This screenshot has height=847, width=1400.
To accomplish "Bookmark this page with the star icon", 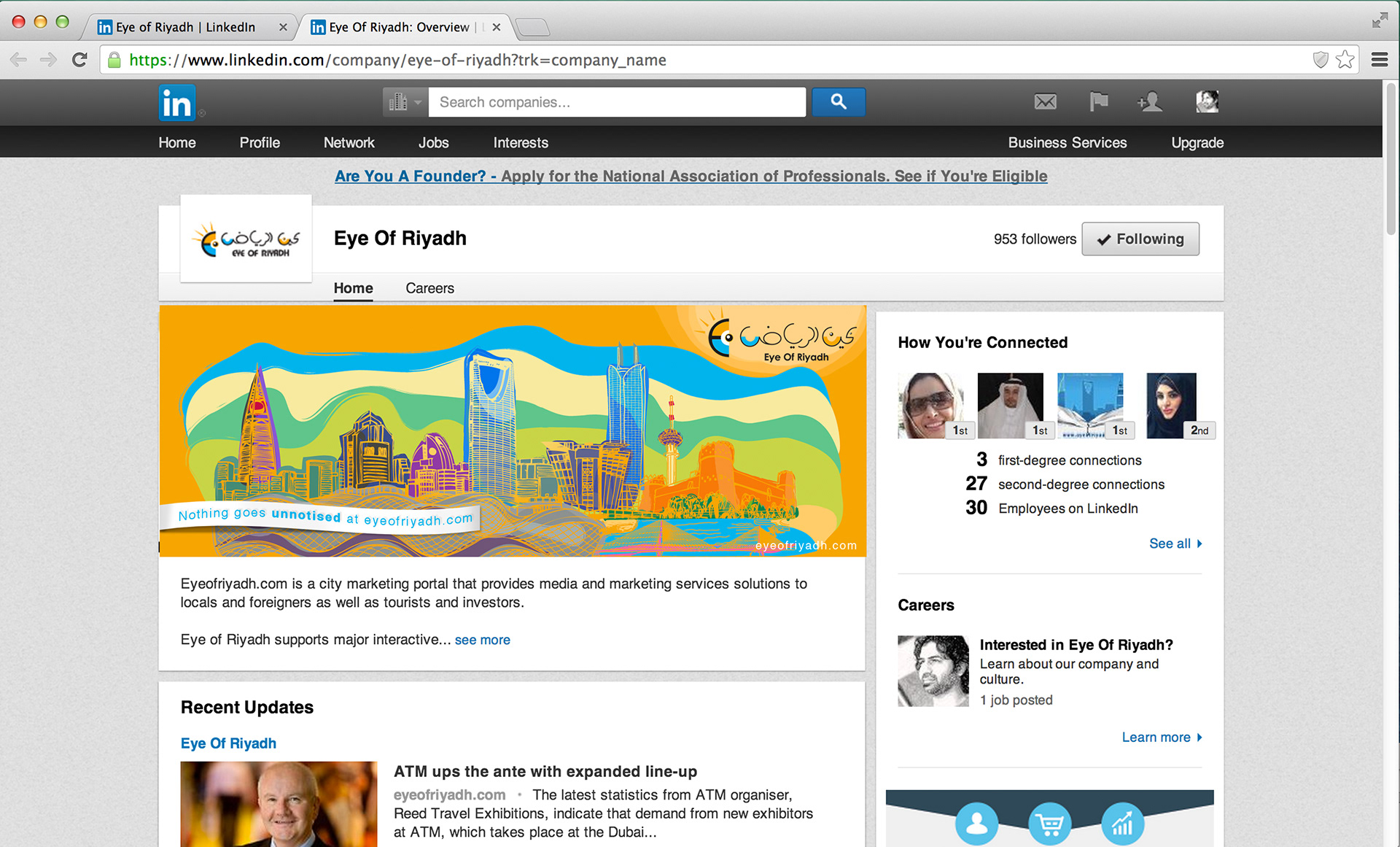I will click(1345, 60).
